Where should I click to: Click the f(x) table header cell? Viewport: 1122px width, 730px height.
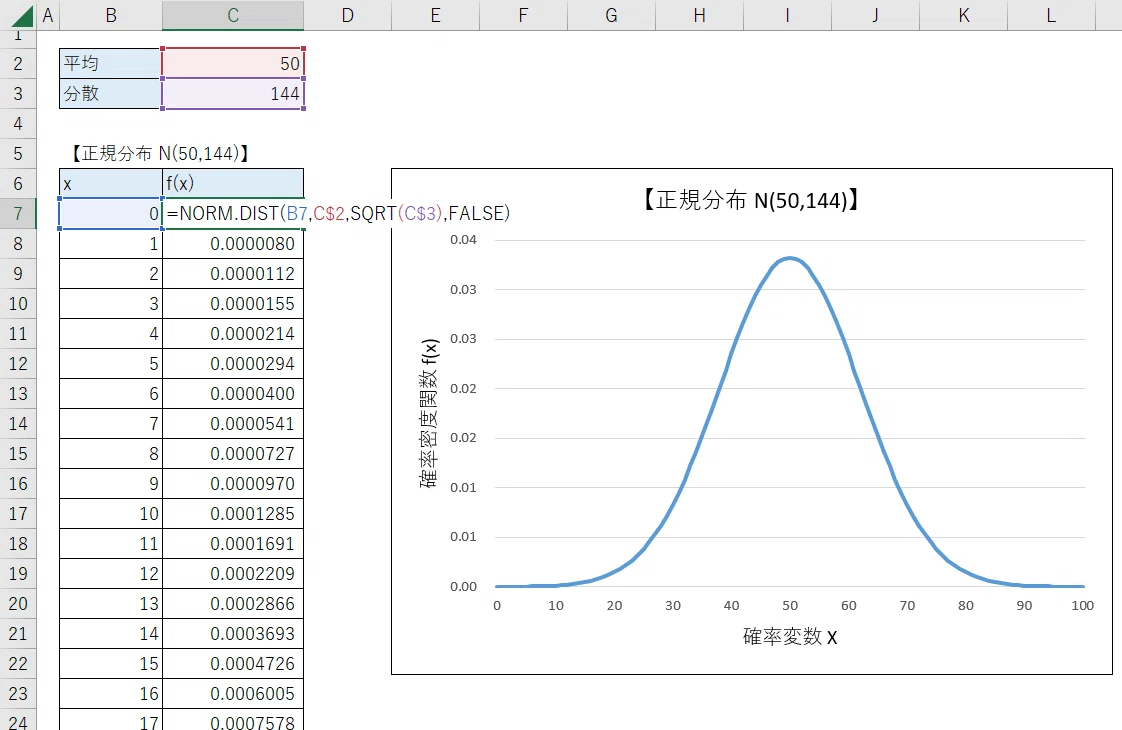pyautogui.click(x=233, y=183)
